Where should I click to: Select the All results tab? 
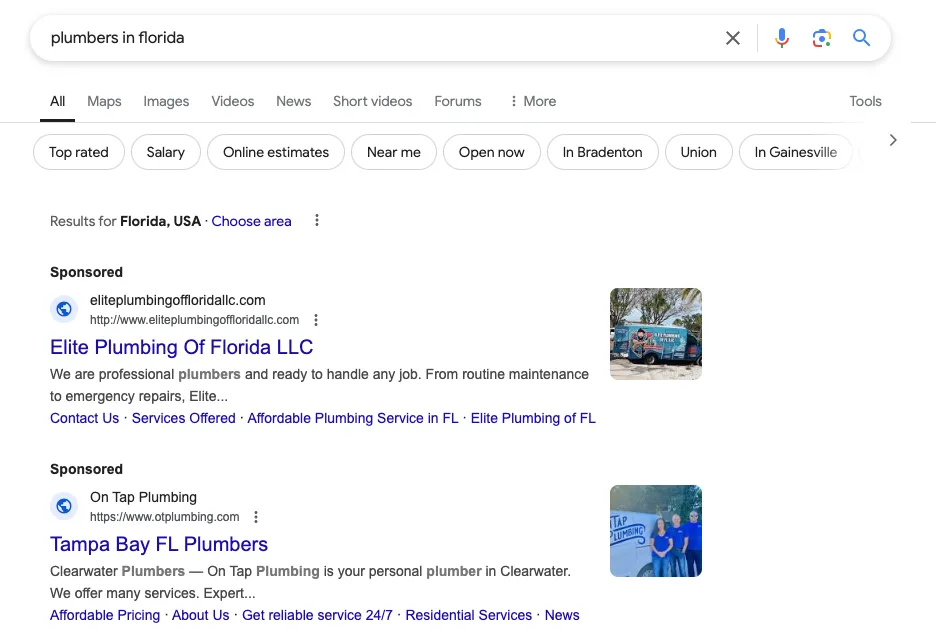click(x=57, y=101)
